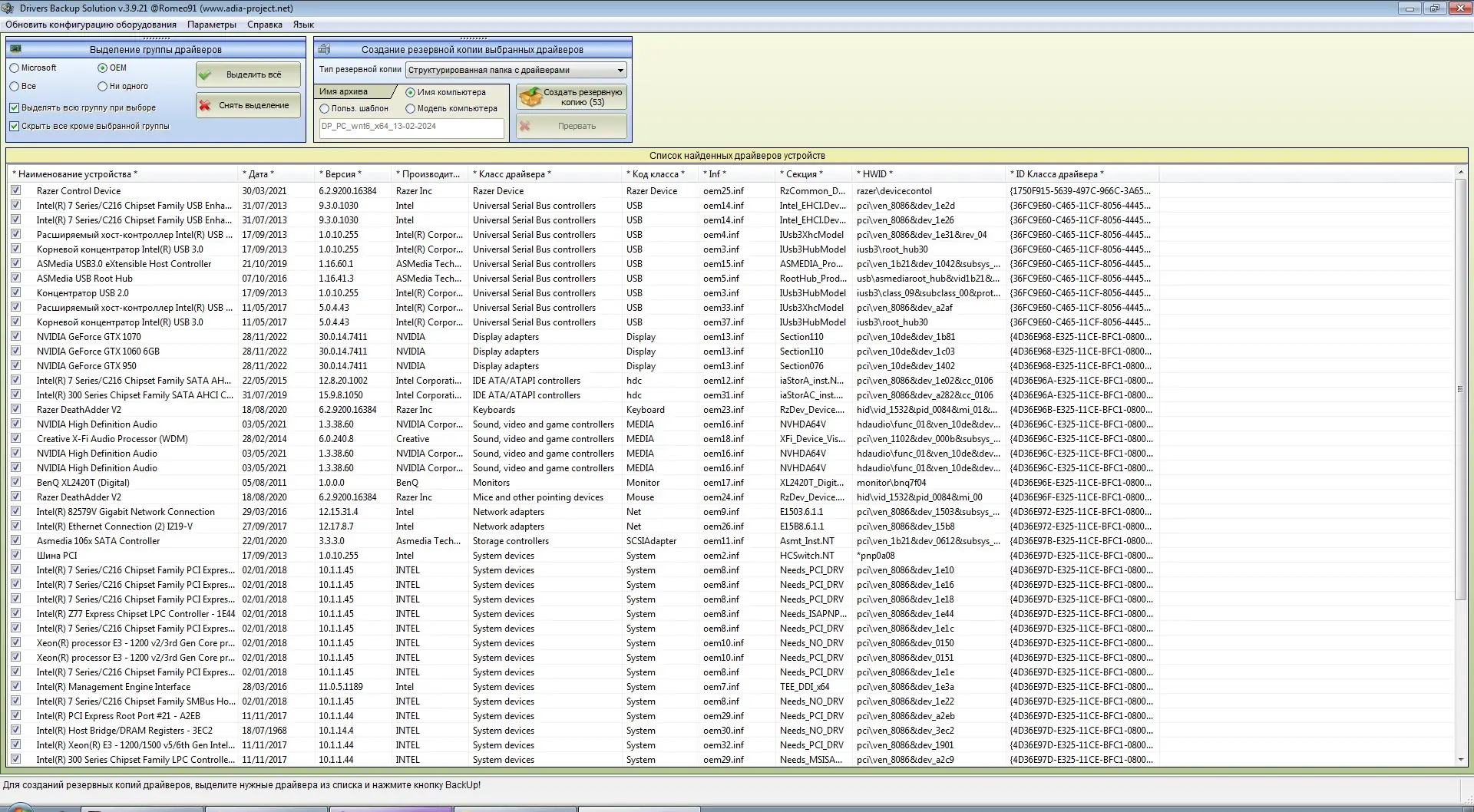Sort by the "Код класса" column header
This screenshot has width=1474, height=812.
[x=659, y=174]
